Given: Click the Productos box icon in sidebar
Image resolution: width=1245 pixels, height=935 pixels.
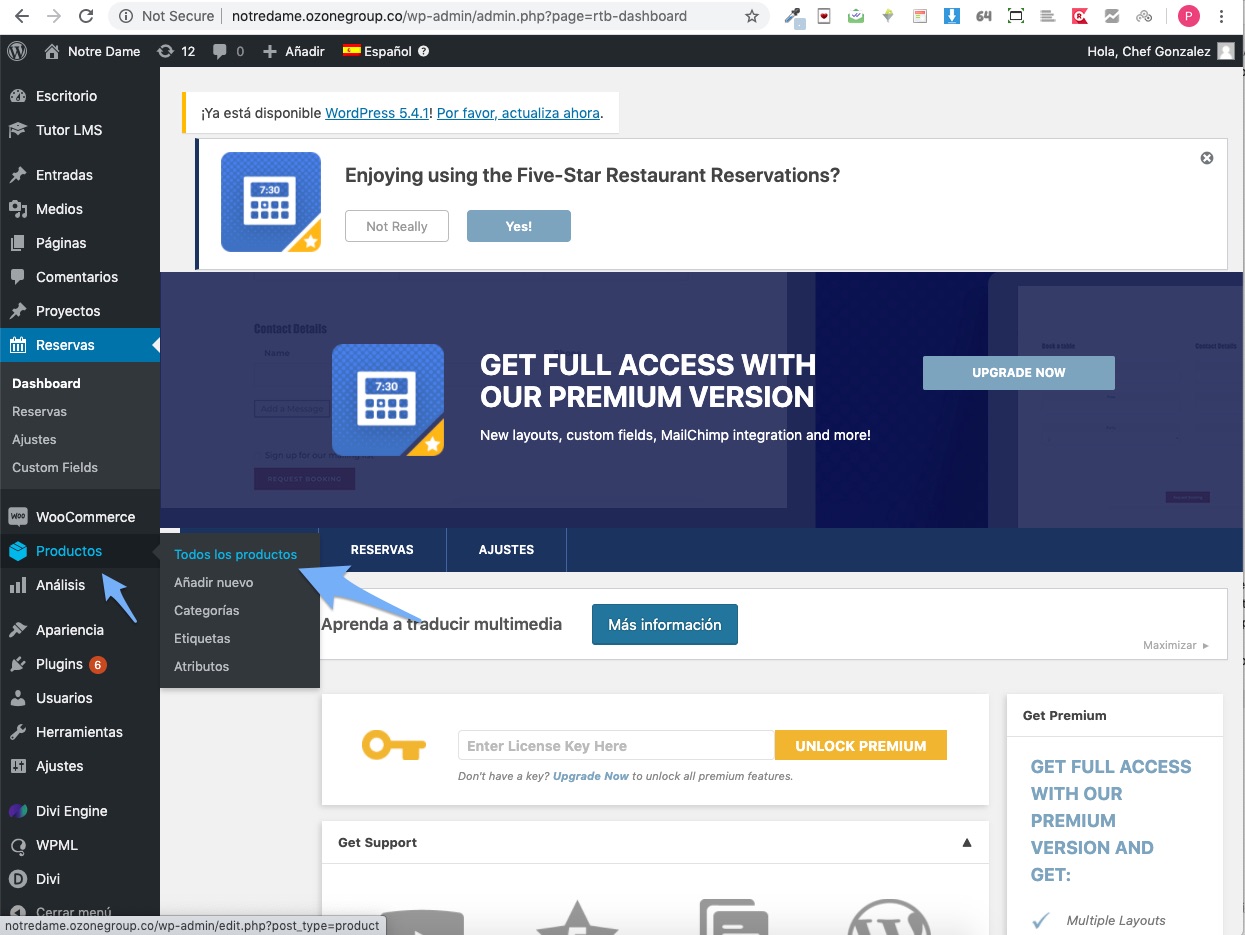Looking at the screenshot, I should pos(18,551).
